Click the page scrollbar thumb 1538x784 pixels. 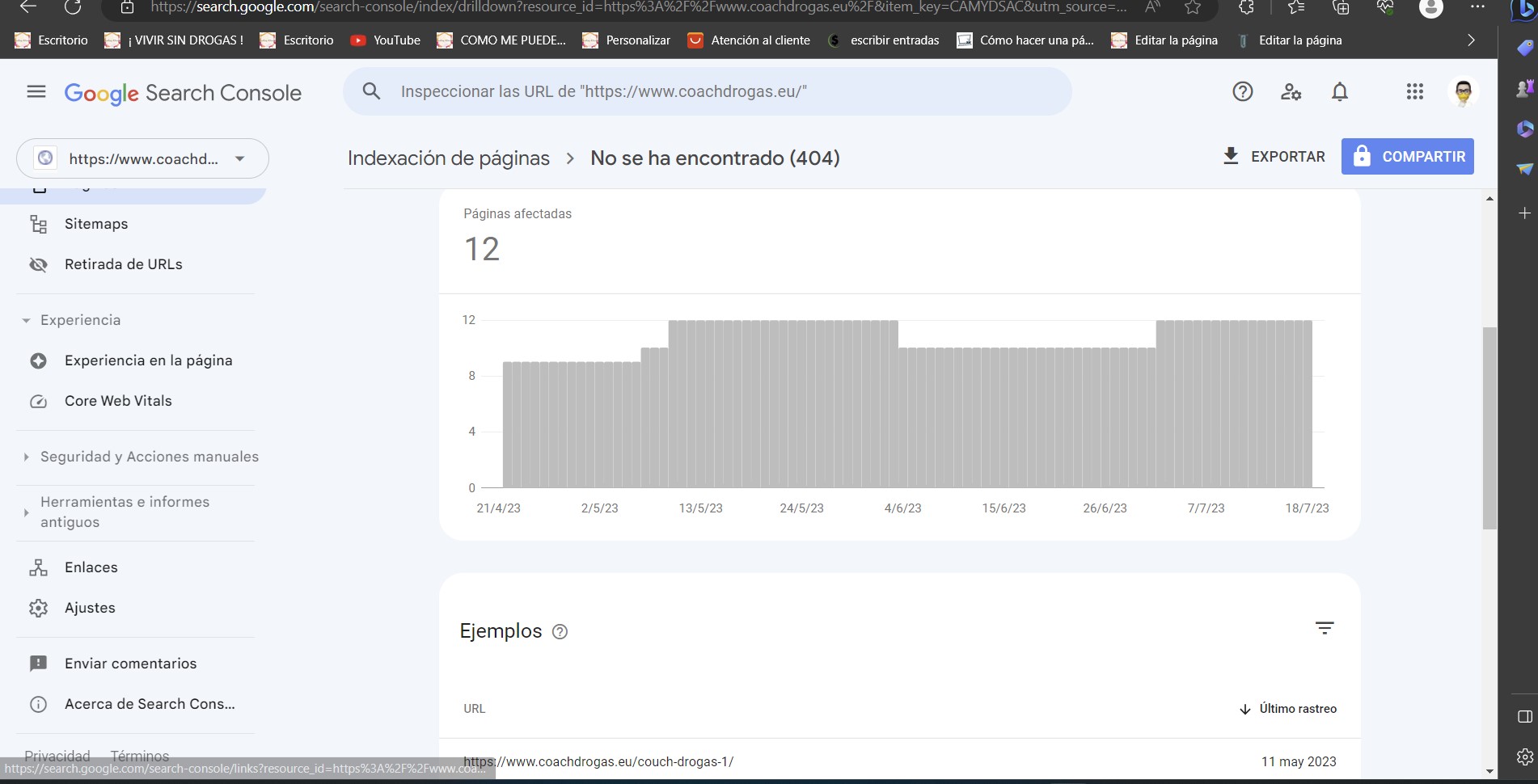(x=1489, y=428)
